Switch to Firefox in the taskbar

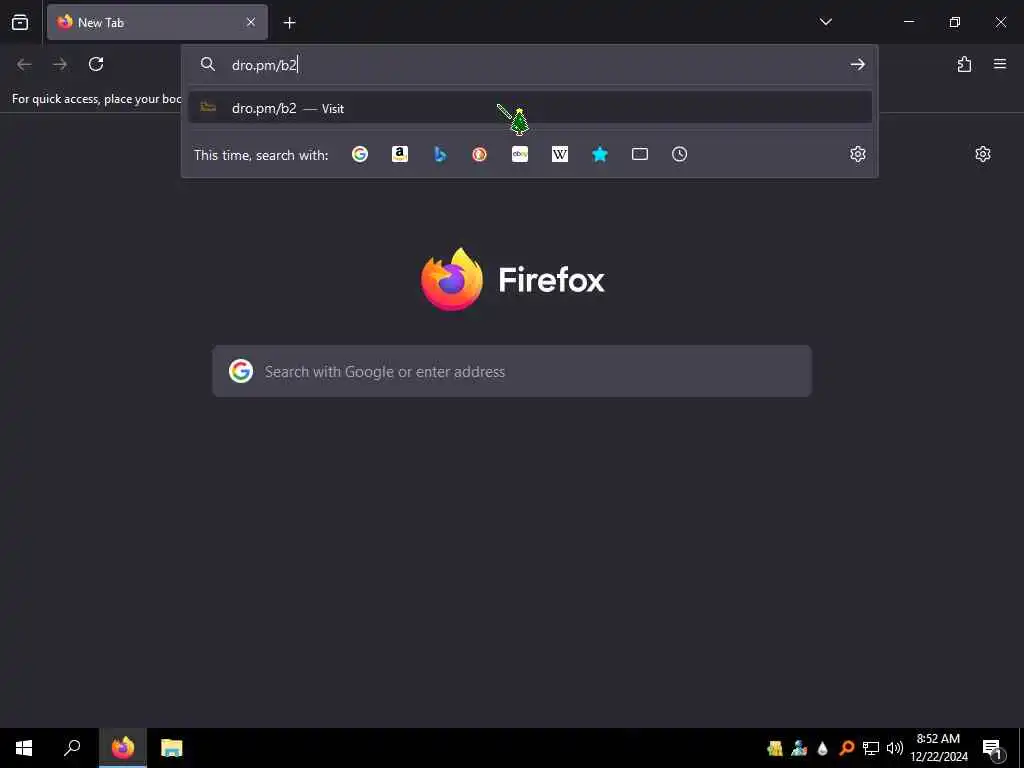pyautogui.click(x=123, y=748)
